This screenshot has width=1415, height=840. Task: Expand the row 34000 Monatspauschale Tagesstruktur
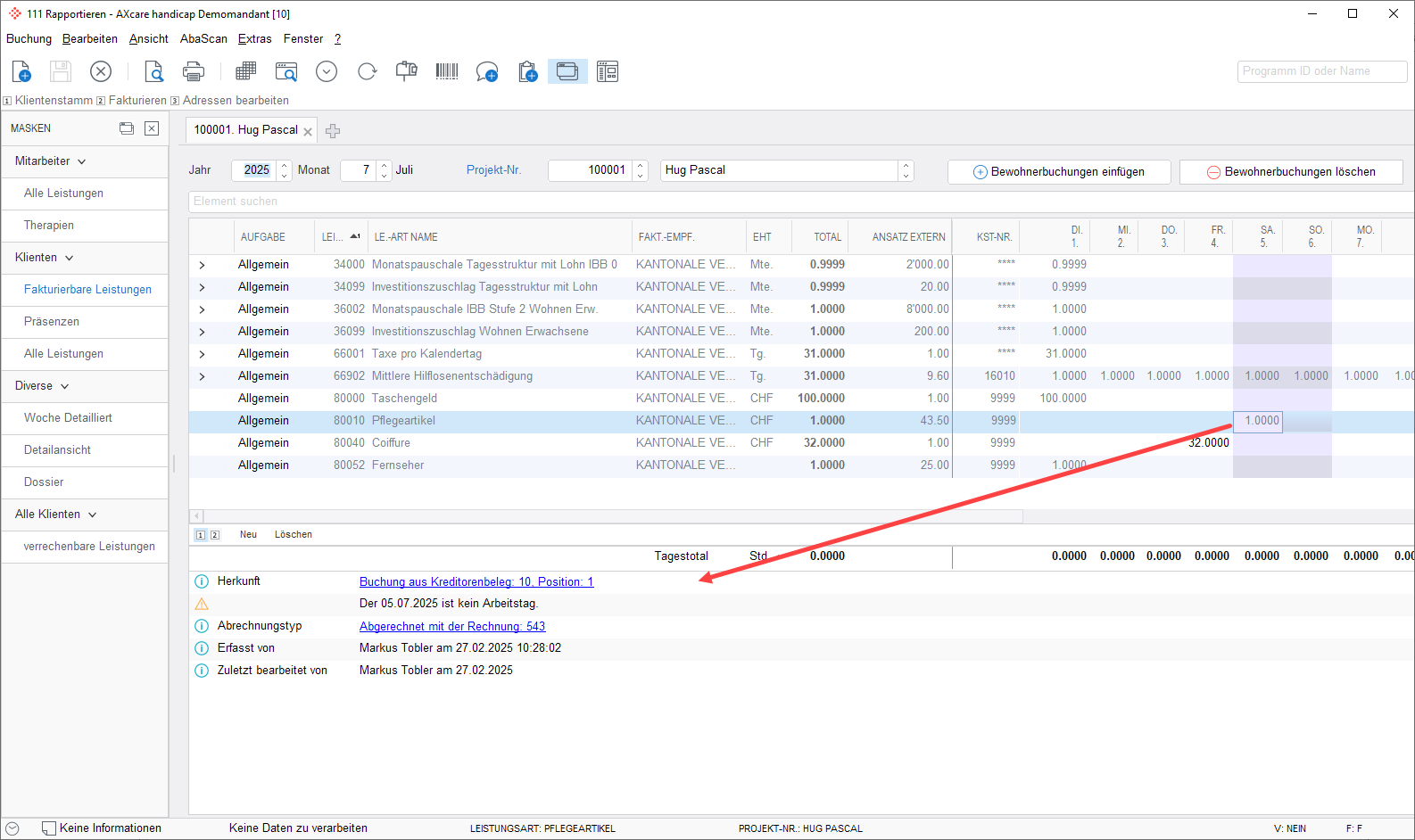(x=203, y=265)
